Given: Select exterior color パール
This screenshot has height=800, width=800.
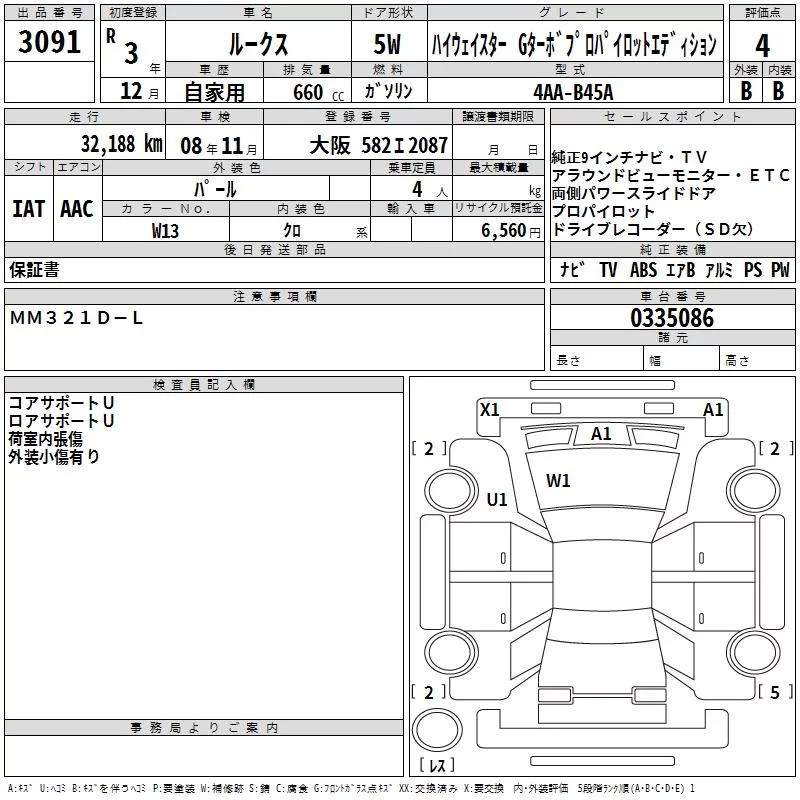Looking at the screenshot, I should tap(215, 189).
